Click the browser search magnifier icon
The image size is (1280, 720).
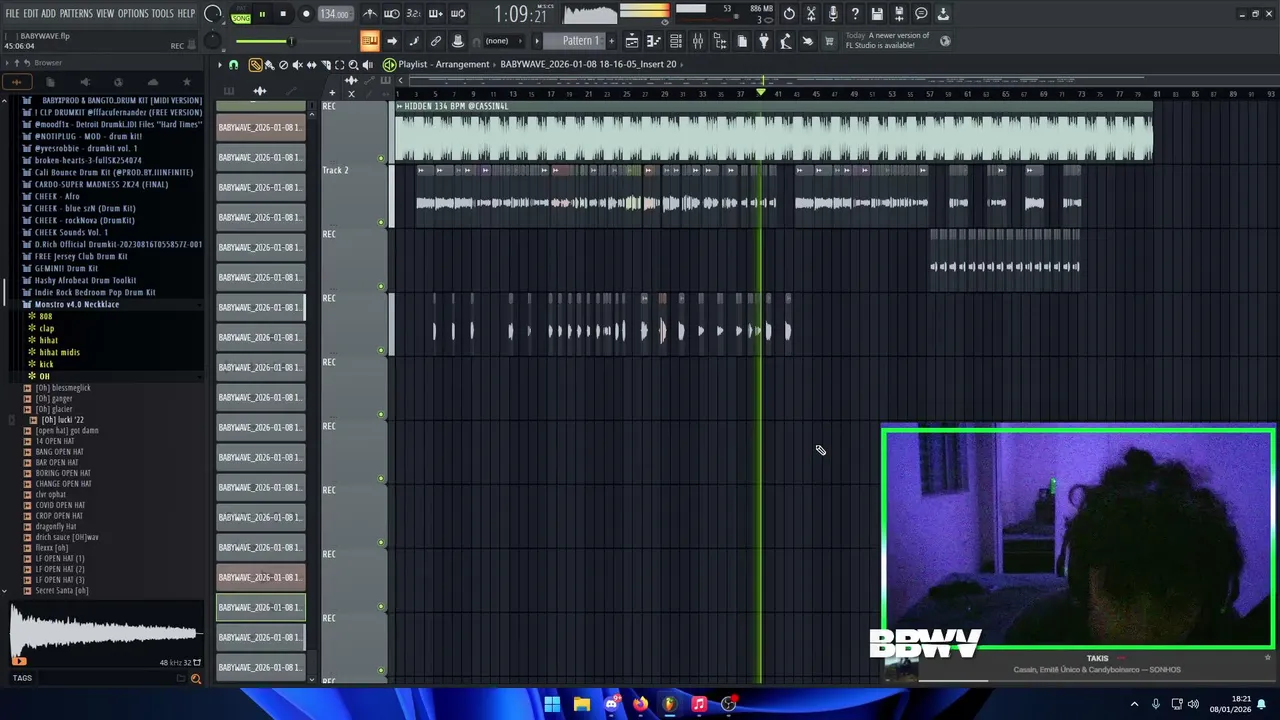click(x=196, y=679)
